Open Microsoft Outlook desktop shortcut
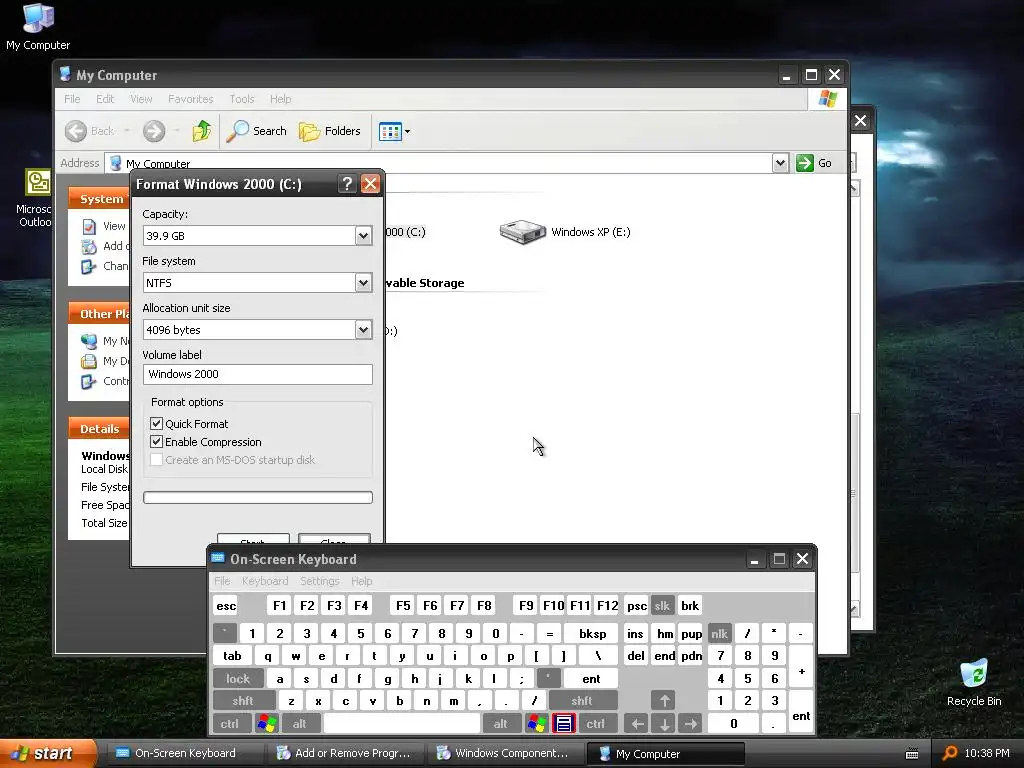Screen dimensions: 1024x768 point(38,197)
